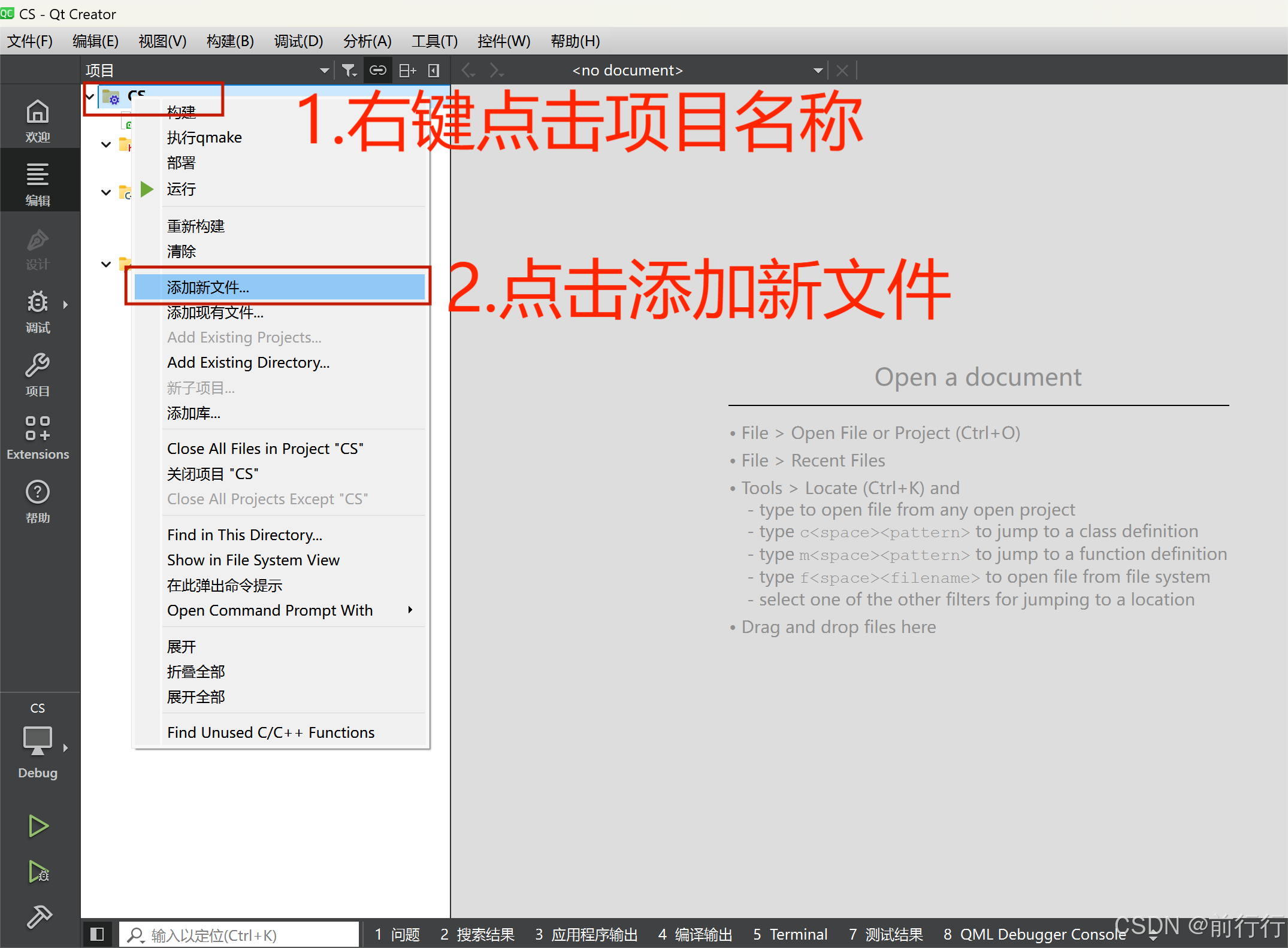Expand the CS project tree node

tap(89, 96)
